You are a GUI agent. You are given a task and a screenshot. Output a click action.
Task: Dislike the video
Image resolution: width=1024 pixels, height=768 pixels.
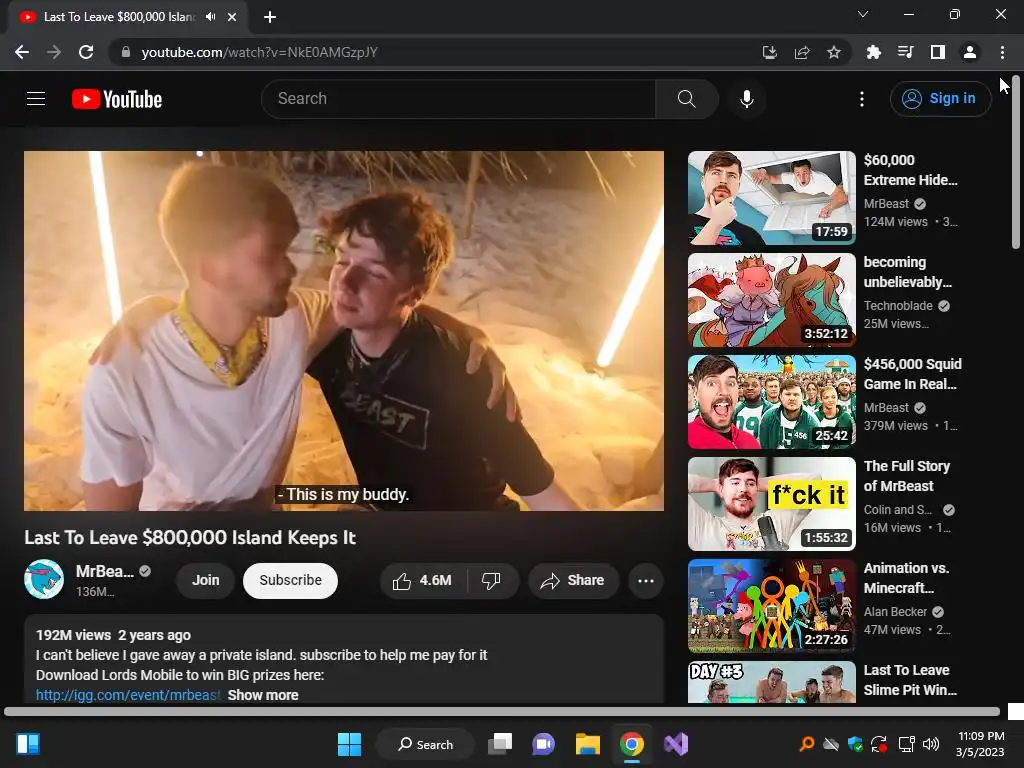492,580
